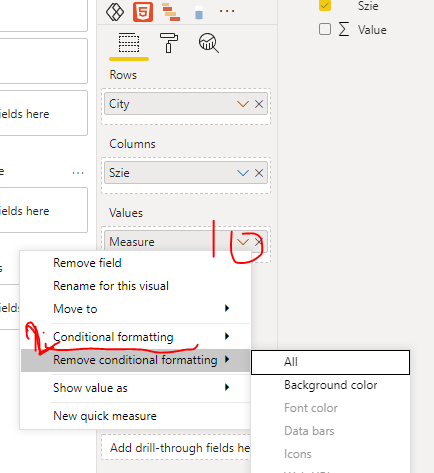Expand the Show value as submenu

click(x=135, y=388)
